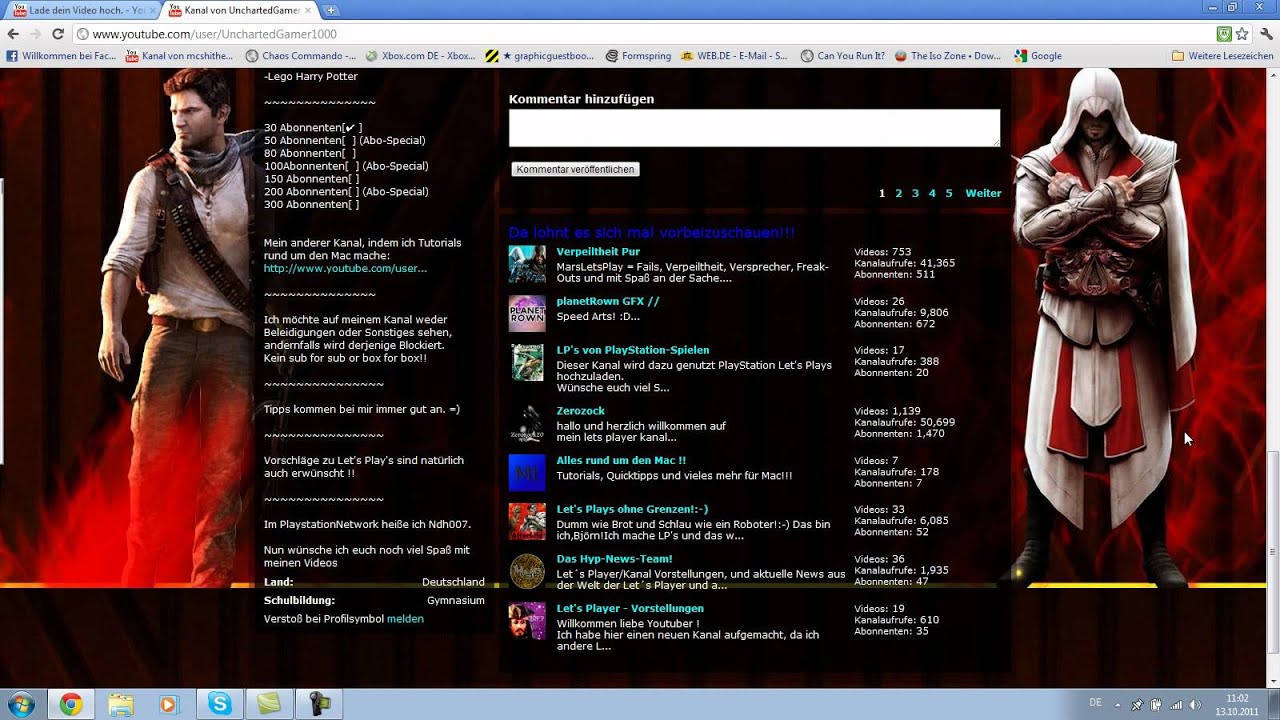Go to comments page 2
This screenshot has height=720, width=1280.
click(x=898, y=193)
